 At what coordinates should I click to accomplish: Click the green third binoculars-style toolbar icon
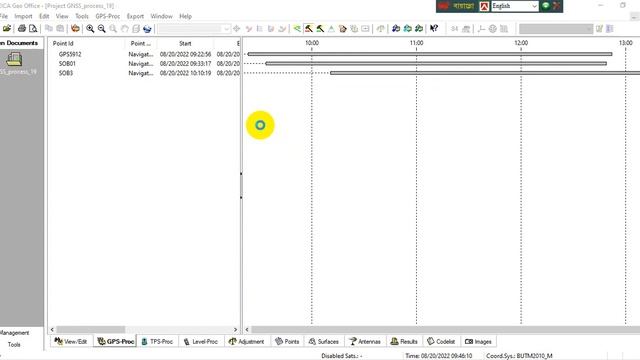pos(419,29)
